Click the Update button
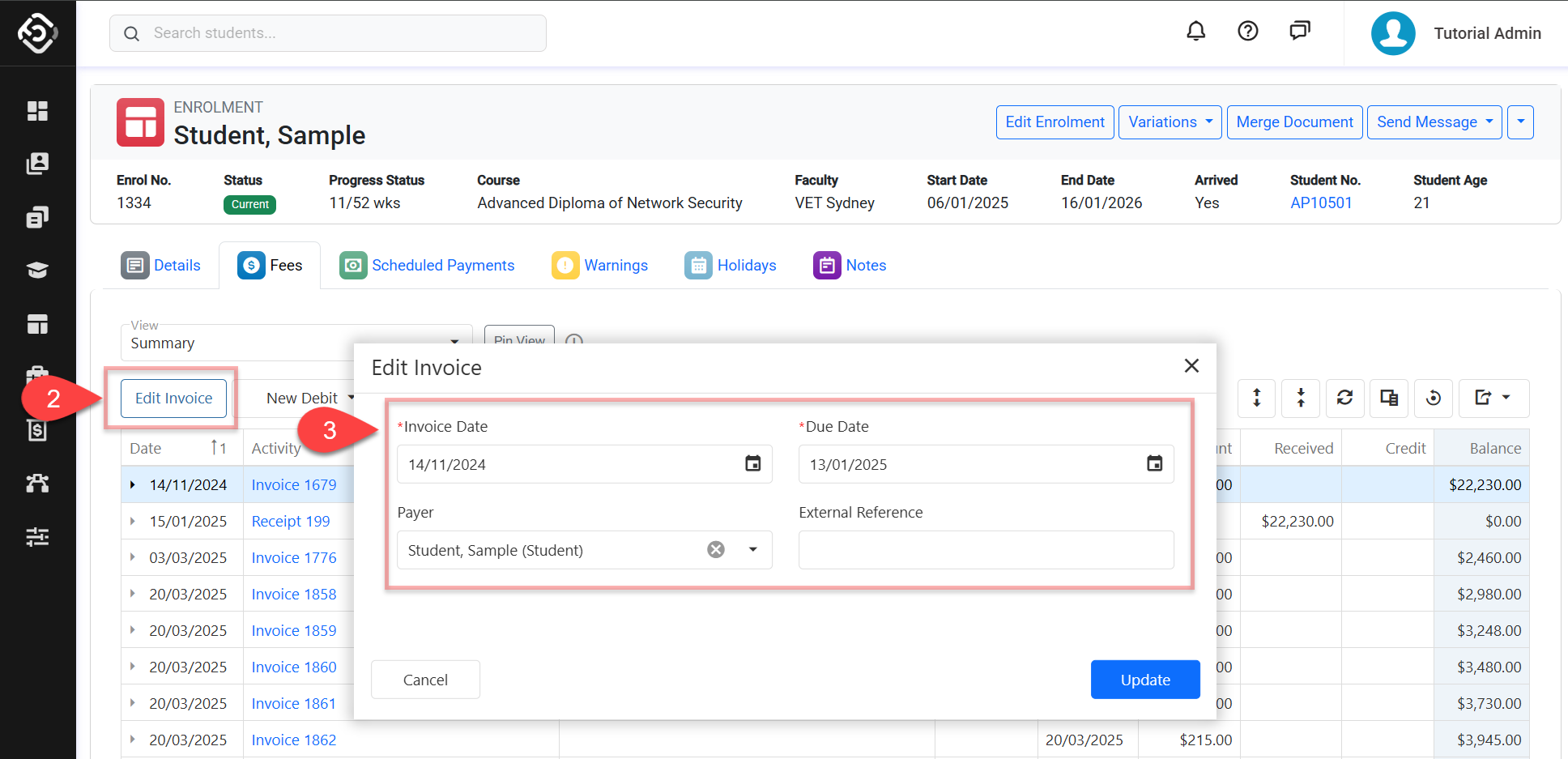The width and height of the screenshot is (1568, 759). pyautogui.click(x=1144, y=680)
